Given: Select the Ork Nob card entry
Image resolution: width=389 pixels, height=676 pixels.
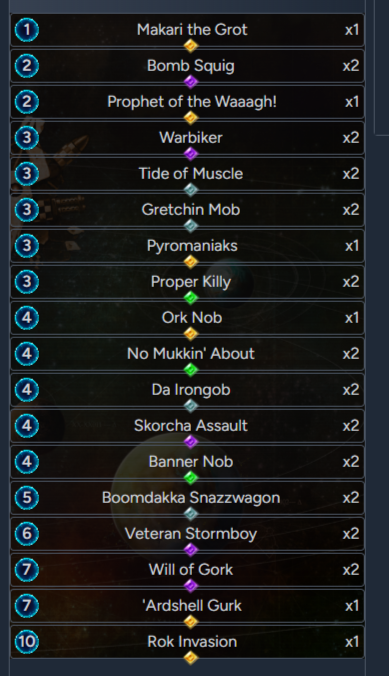Looking at the screenshot, I should pos(187,318).
